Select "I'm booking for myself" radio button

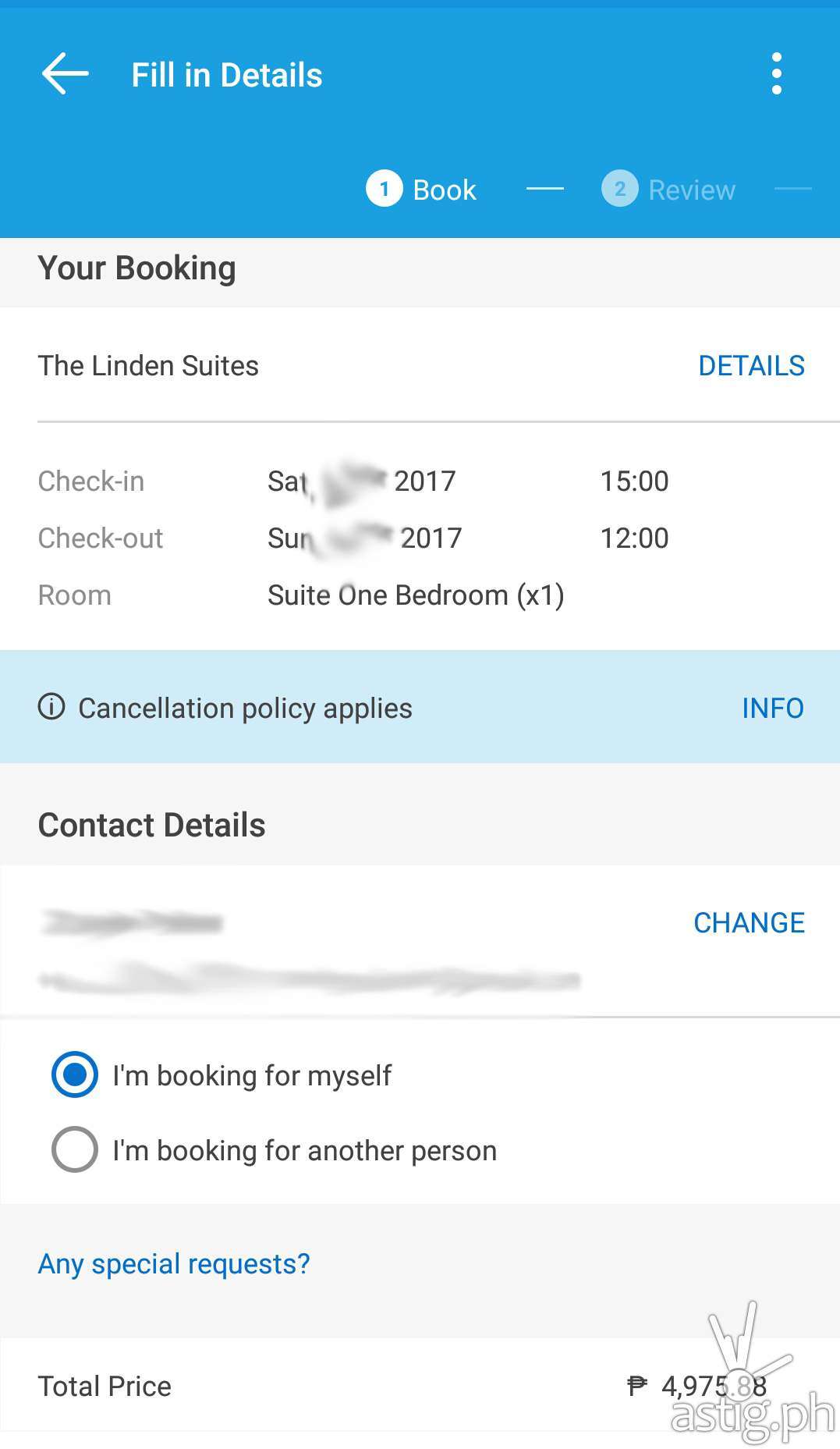point(75,1074)
